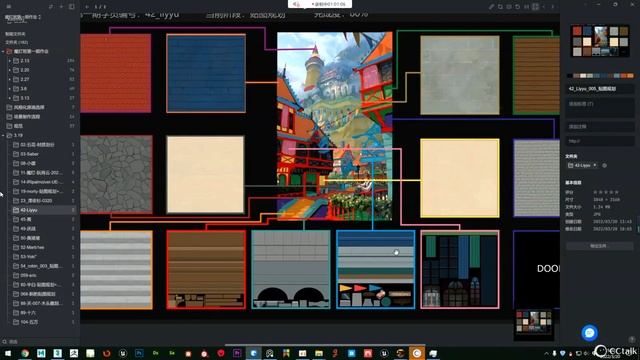The width and height of the screenshot is (640, 360).
Task: Open the blue chat bubble button
Action: (589, 333)
